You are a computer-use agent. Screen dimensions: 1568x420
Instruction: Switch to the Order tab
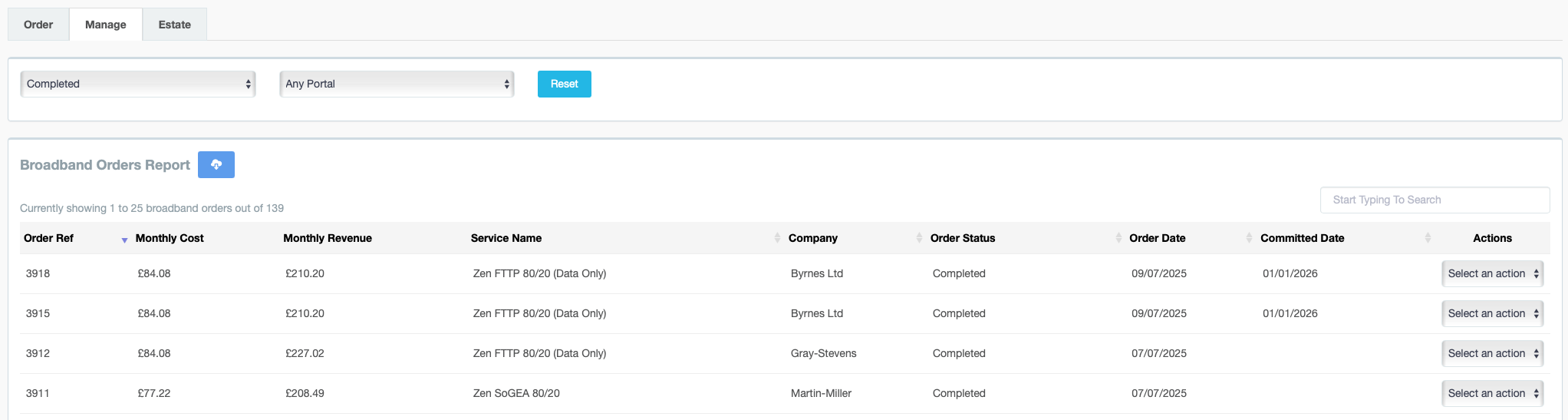pyautogui.click(x=38, y=25)
